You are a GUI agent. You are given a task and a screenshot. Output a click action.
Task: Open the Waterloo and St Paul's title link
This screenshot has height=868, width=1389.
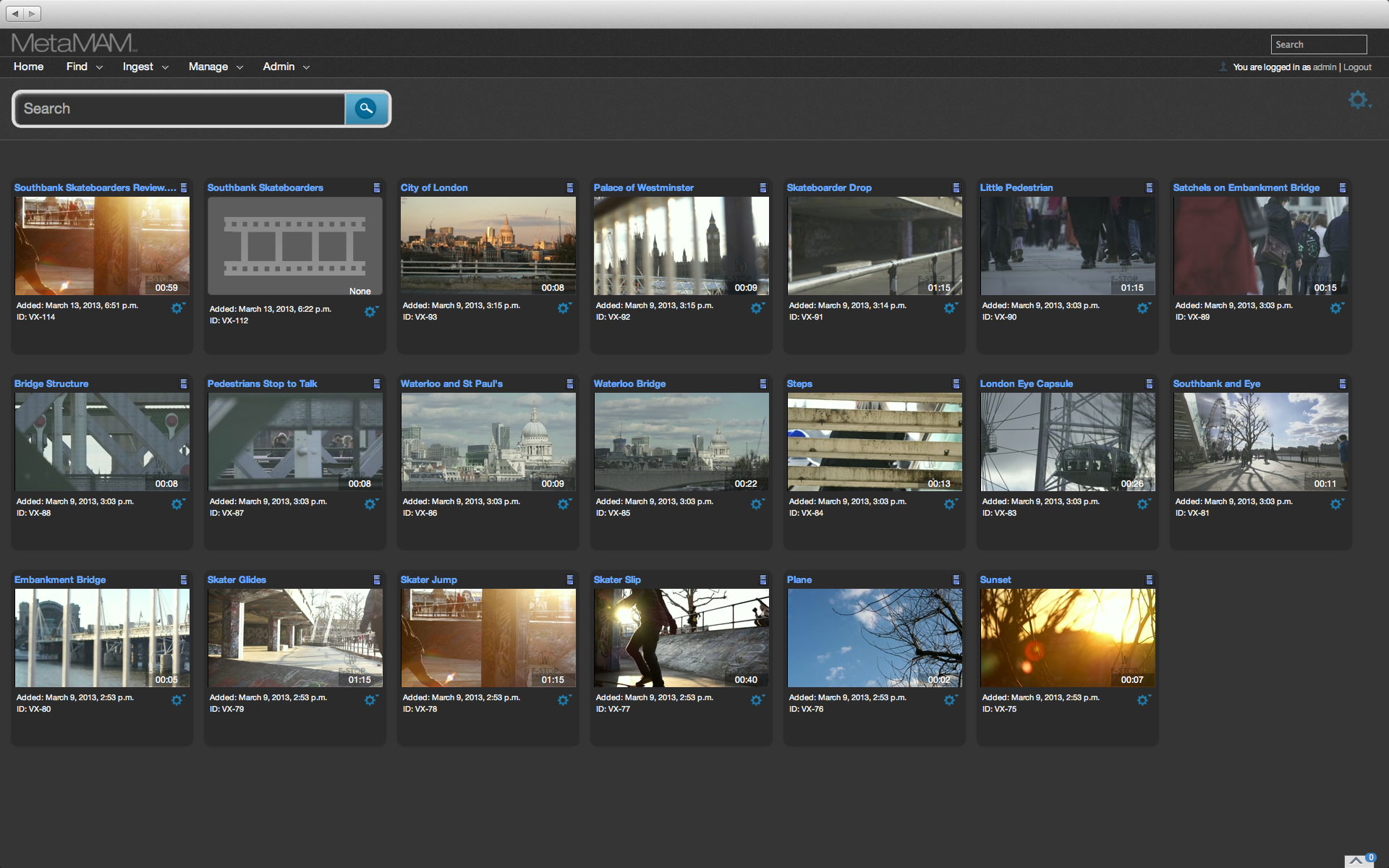[x=451, y=383]
